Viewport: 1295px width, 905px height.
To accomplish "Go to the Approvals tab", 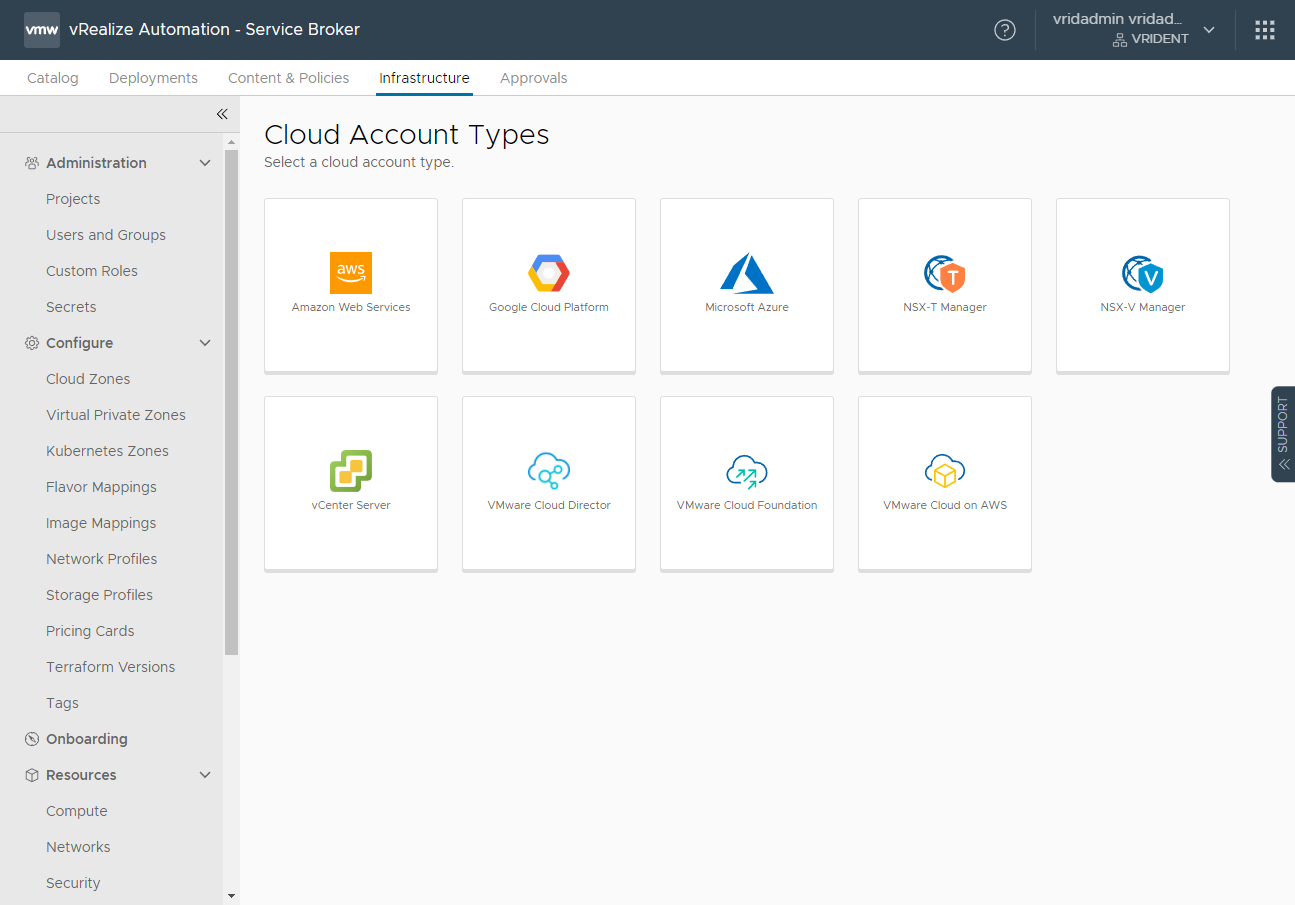I will [534, 78].
